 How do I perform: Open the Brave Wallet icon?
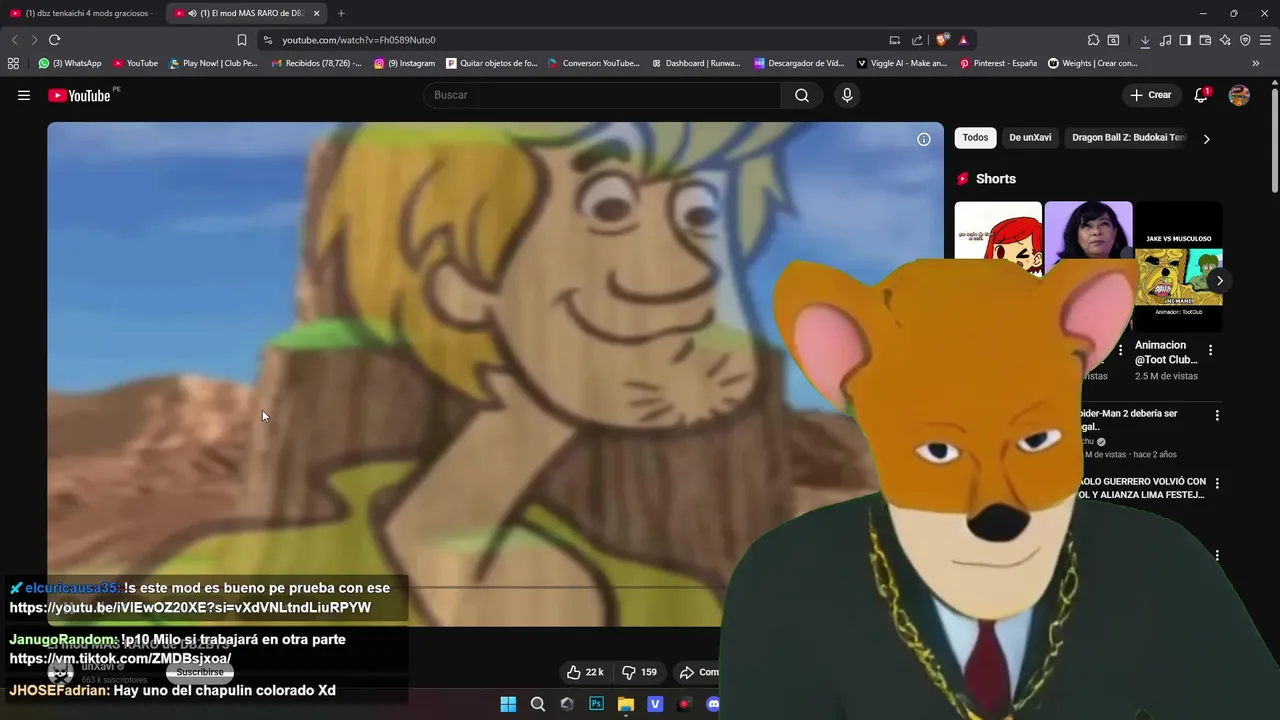[x=1205, y=40]
